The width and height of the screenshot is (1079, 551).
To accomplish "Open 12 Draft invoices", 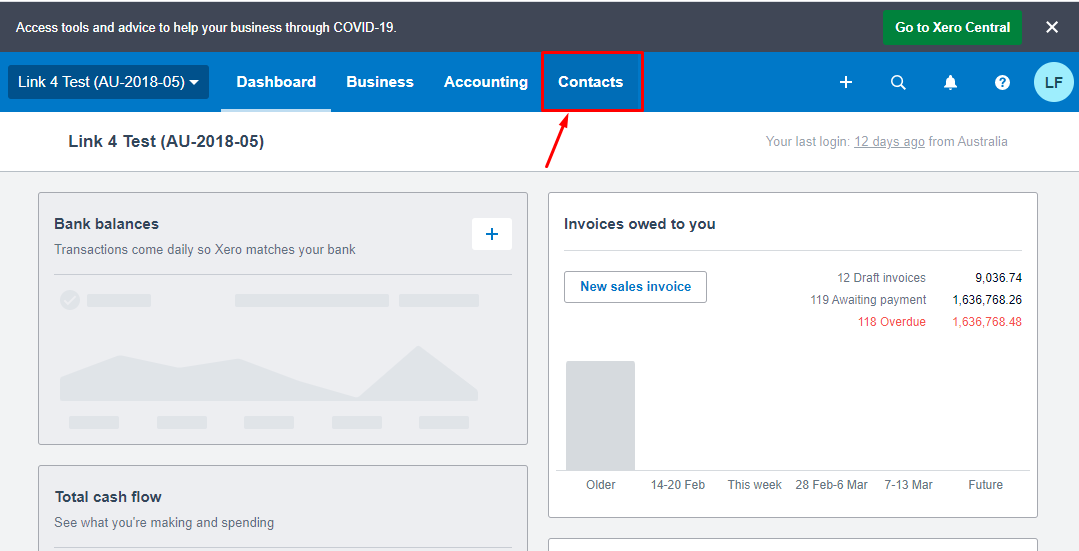I will point(881,278).
